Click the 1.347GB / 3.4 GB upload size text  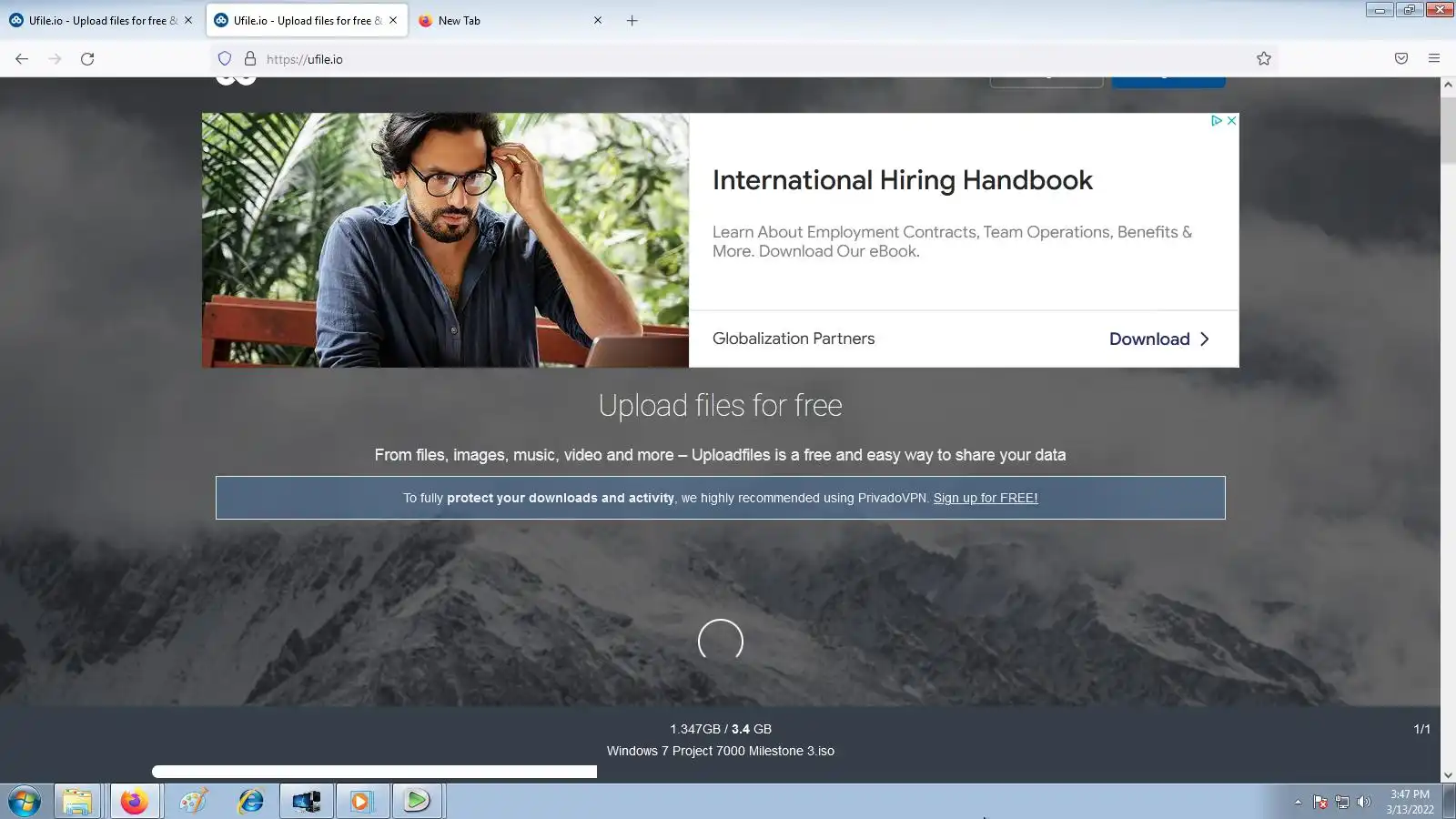[x=721, y=729]
